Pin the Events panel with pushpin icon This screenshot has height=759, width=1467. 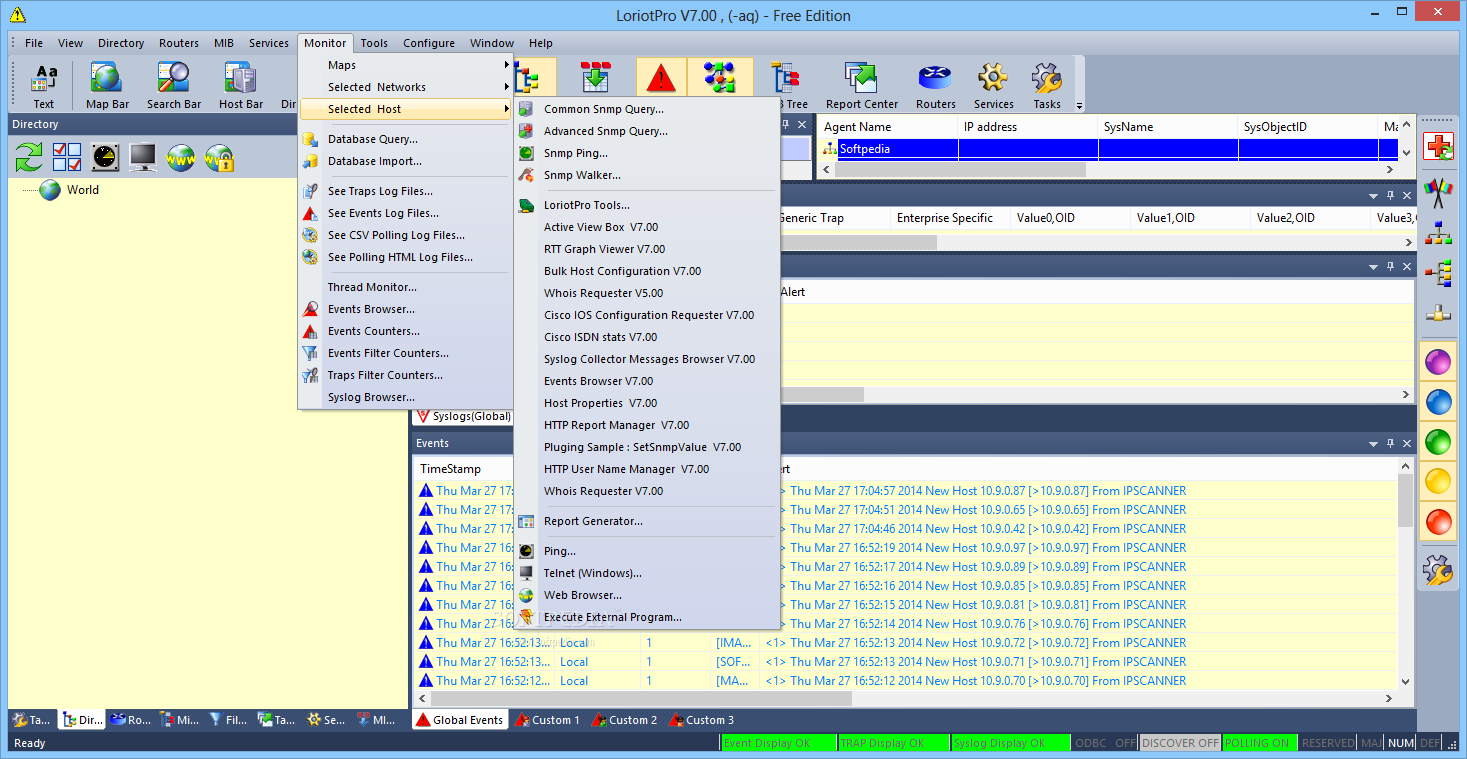point(1390,443)
